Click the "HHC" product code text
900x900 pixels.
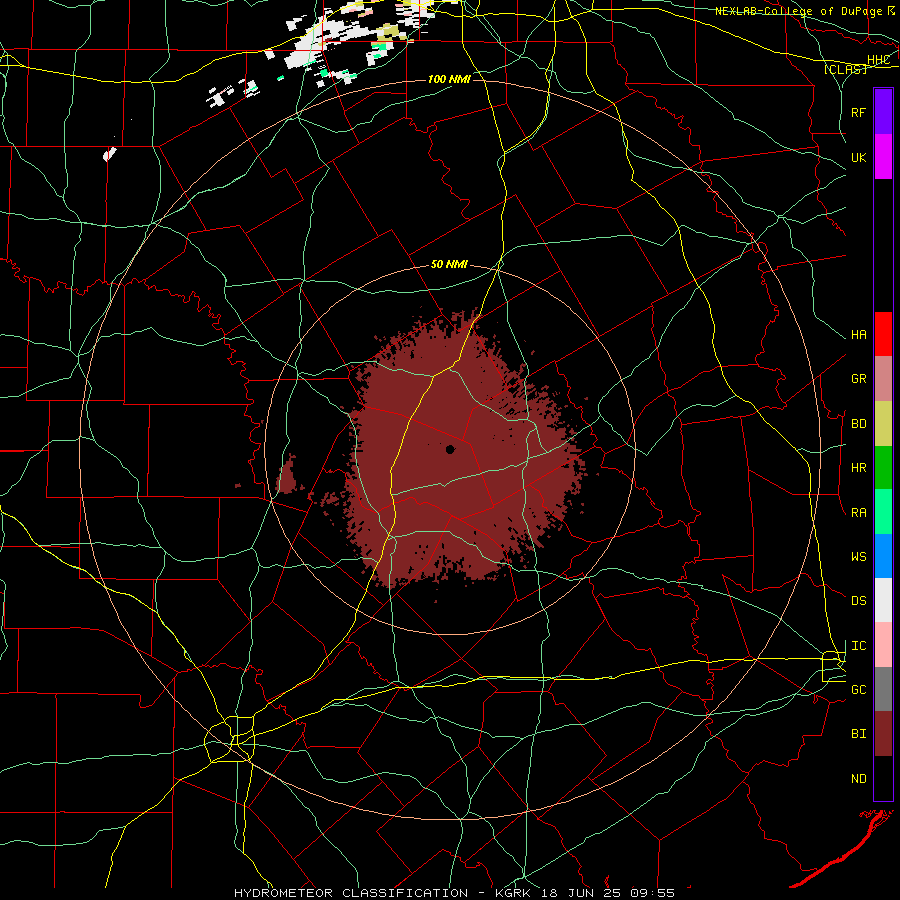click(878, 60)
